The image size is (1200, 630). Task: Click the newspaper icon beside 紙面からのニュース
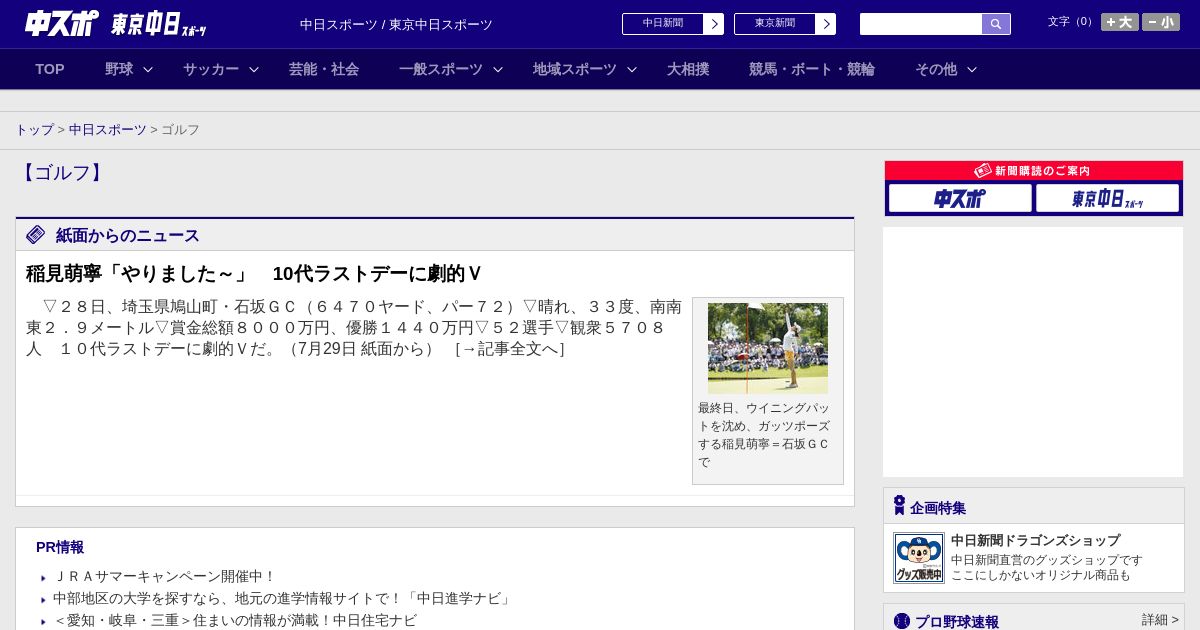36,235
